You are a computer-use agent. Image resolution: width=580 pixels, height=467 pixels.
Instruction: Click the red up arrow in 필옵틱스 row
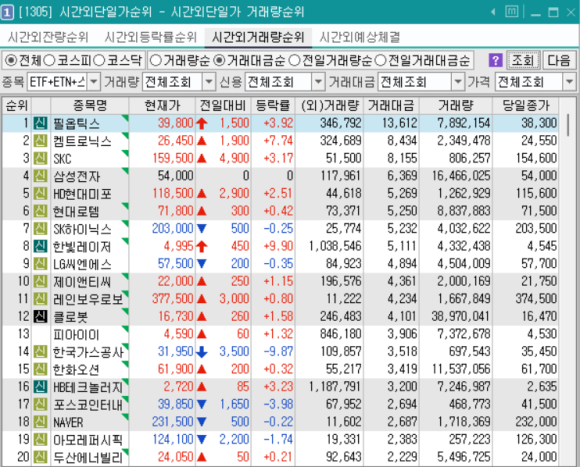click(202, 123)
